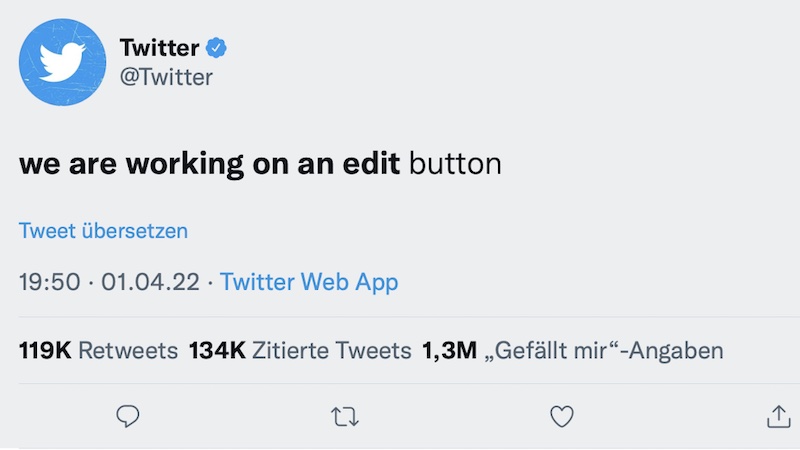The width and height of the screenshot is (800, 450).
Task: Open the Twitter bird profile avatar
Action: pyautogui.click(x=63, y=62)
